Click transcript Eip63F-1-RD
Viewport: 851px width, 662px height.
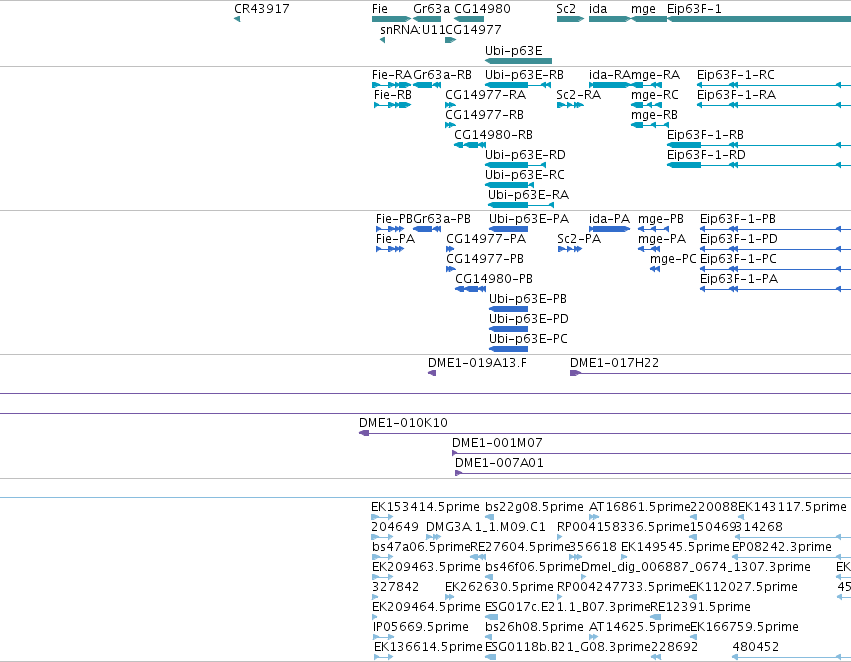pos(706,155)
